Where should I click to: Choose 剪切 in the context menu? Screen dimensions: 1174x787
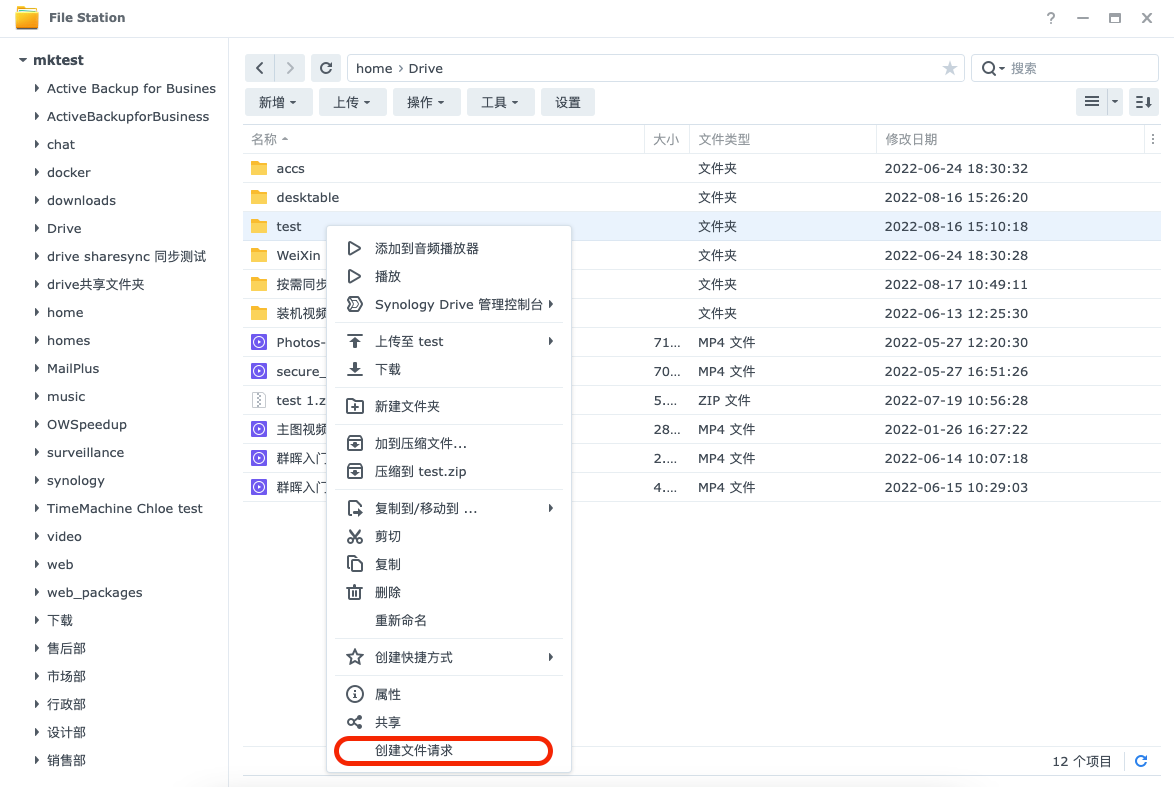click(x=448, y=536)
